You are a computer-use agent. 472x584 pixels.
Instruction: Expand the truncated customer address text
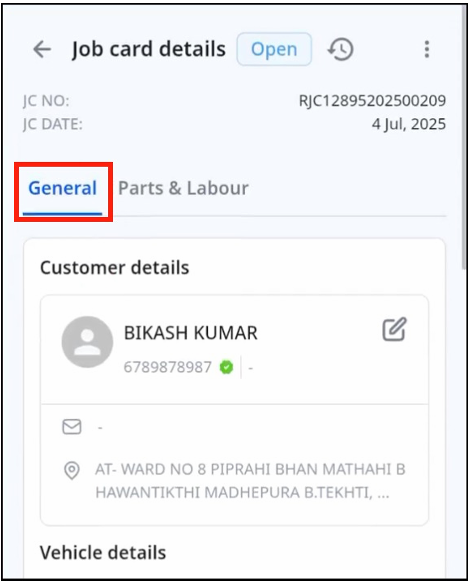coord(250,481)
